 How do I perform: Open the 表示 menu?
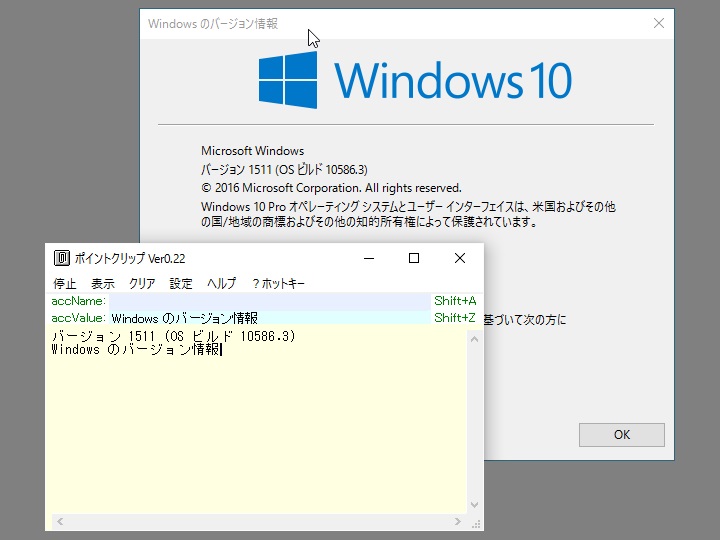click(102, 283)
